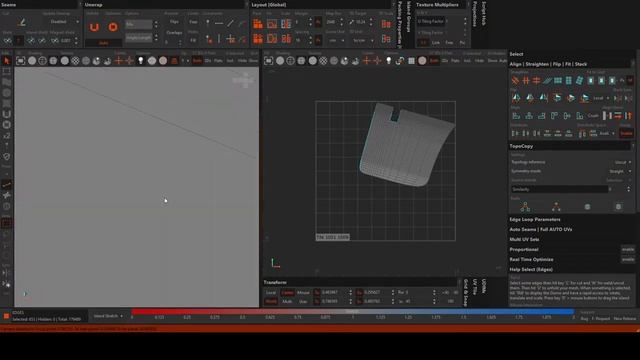This screenshot has height=360, width=640.
Task: Click the Link button in Texture Multipliers
Action: 436,42
